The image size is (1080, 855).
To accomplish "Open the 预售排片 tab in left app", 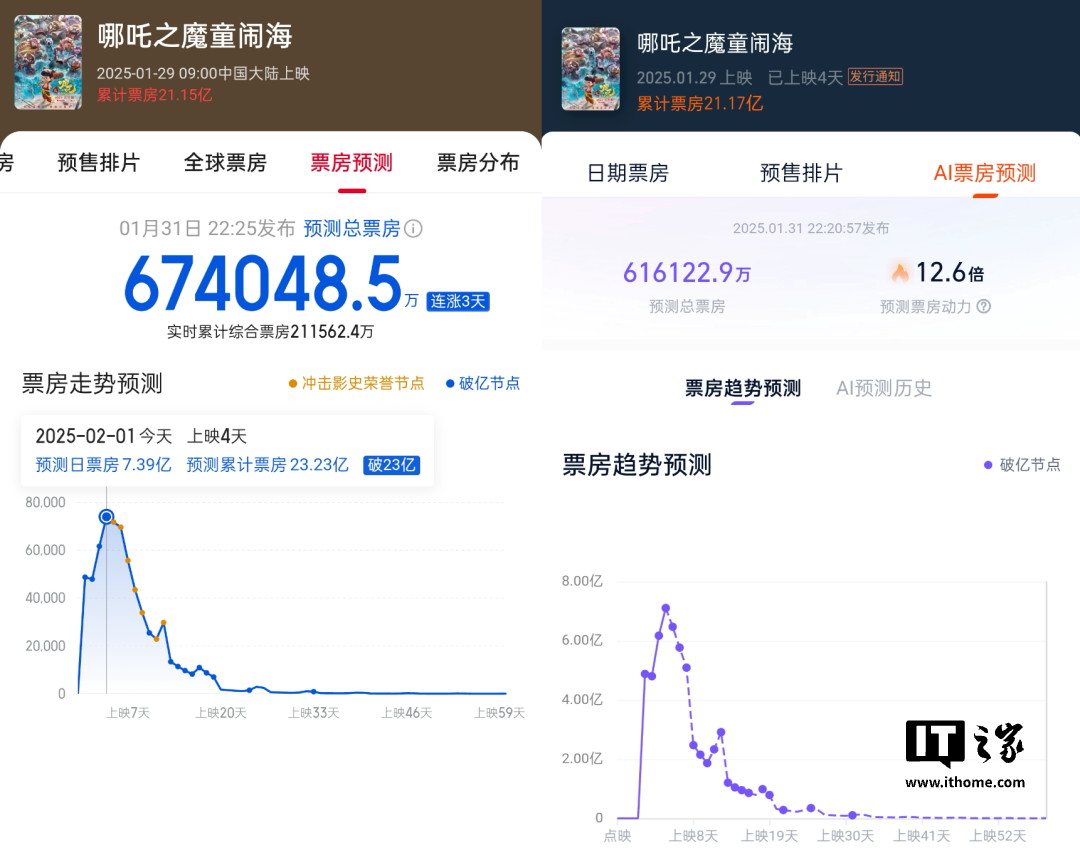I will 98,163.
